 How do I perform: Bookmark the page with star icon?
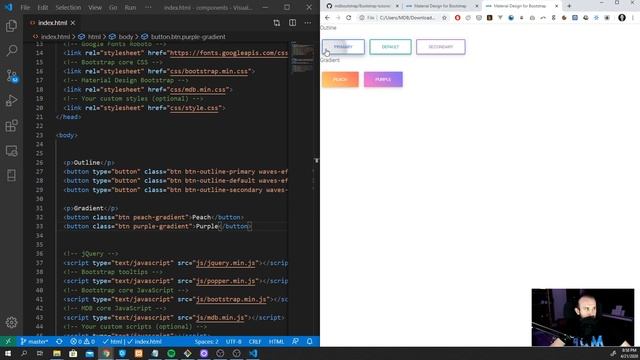(x=444, y=18)
